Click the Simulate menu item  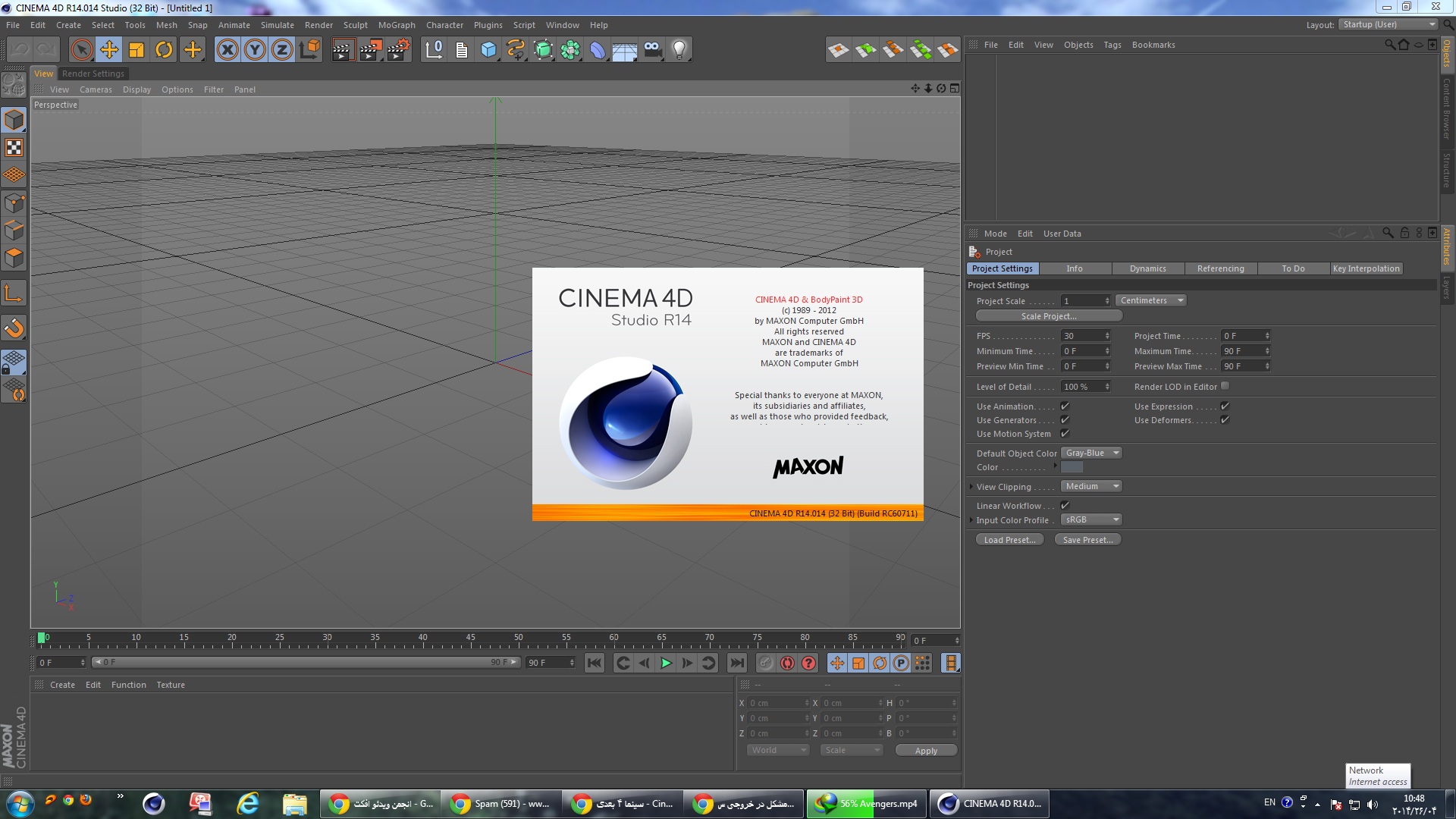(x=277, y=25)
